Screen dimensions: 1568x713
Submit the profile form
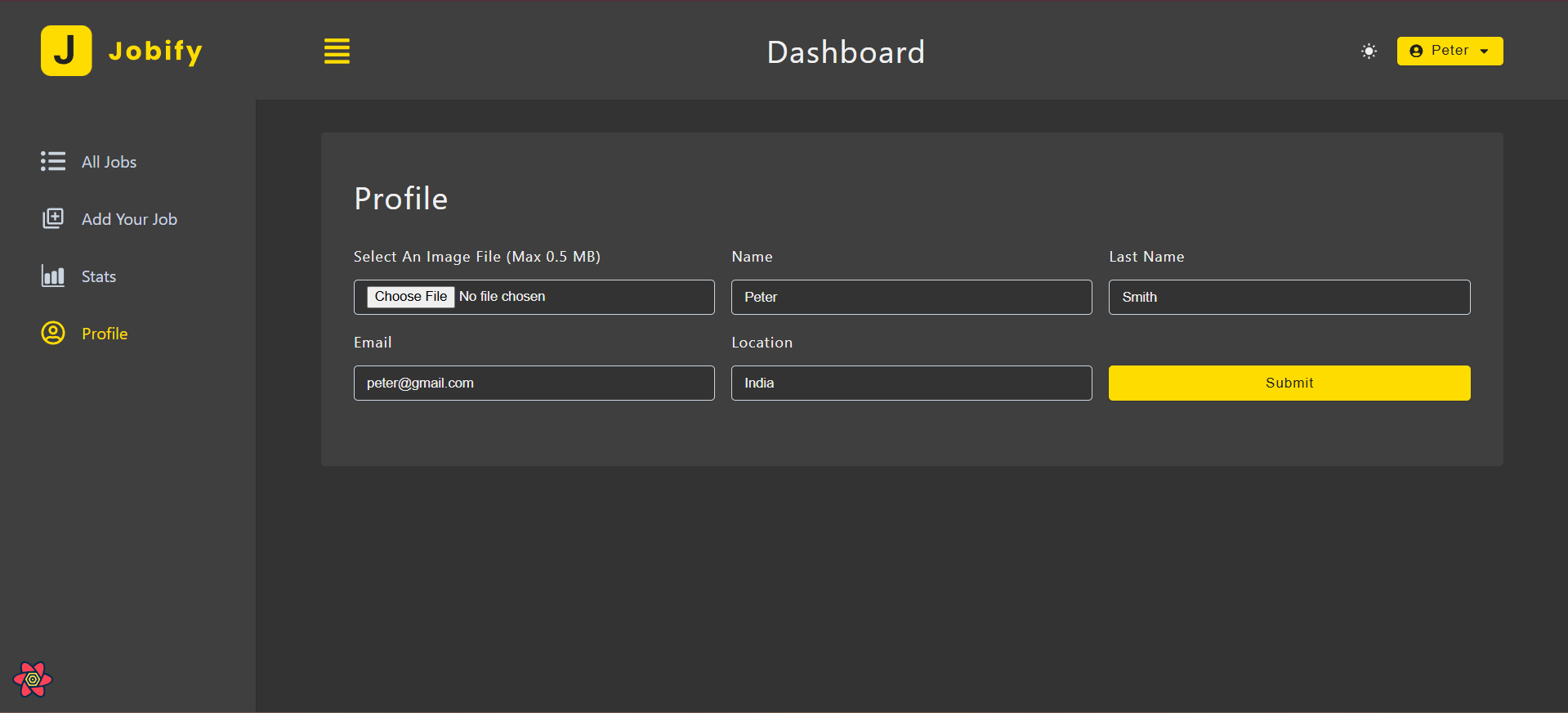coord(1289,383)
